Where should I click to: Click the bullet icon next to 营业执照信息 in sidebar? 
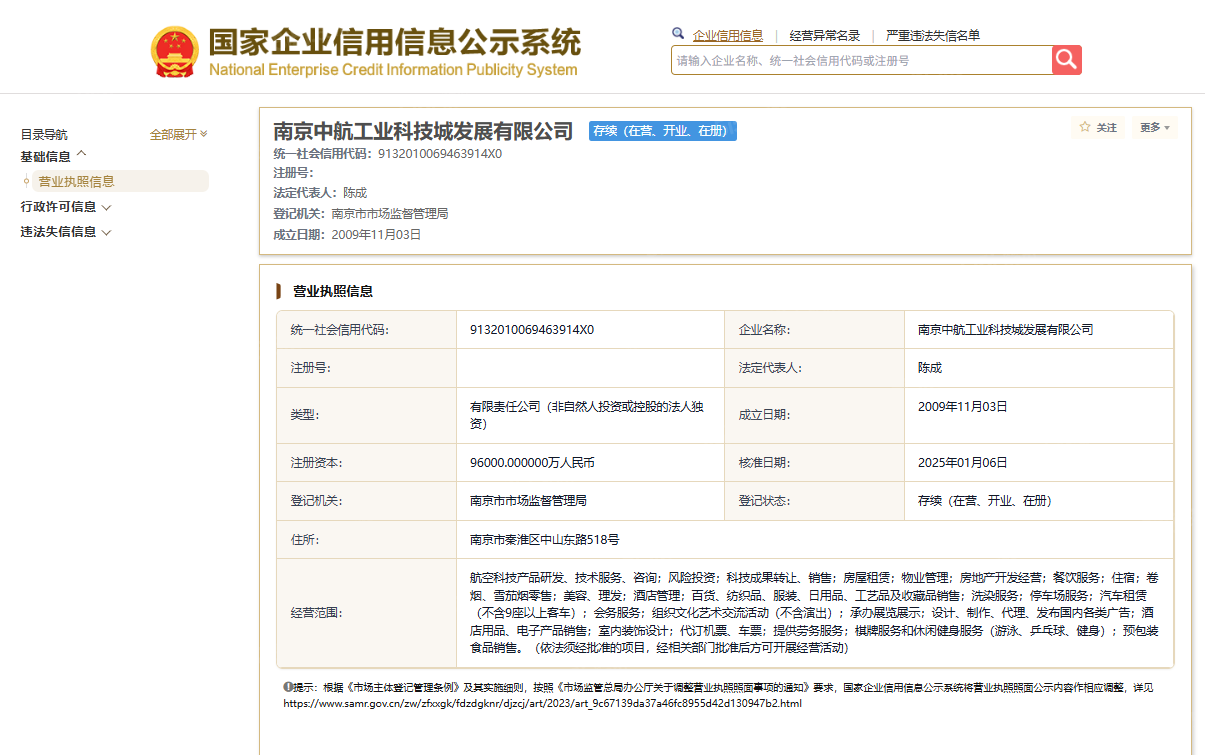(26, 181)
